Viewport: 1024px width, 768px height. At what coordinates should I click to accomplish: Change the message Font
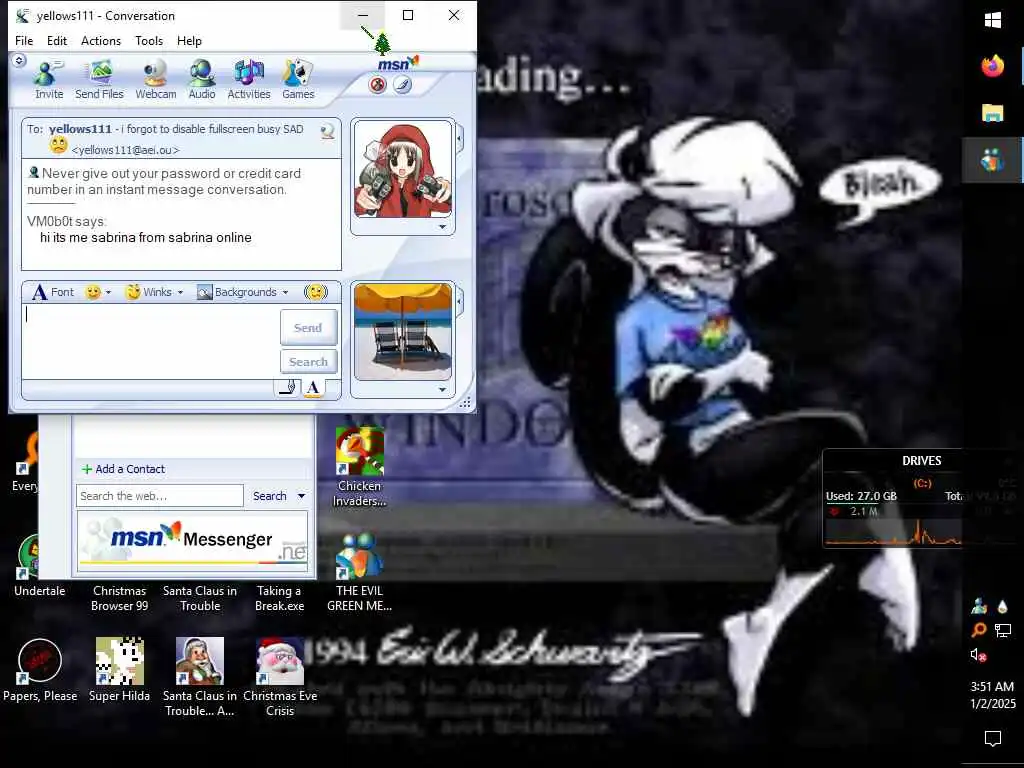tap(54, 292)
